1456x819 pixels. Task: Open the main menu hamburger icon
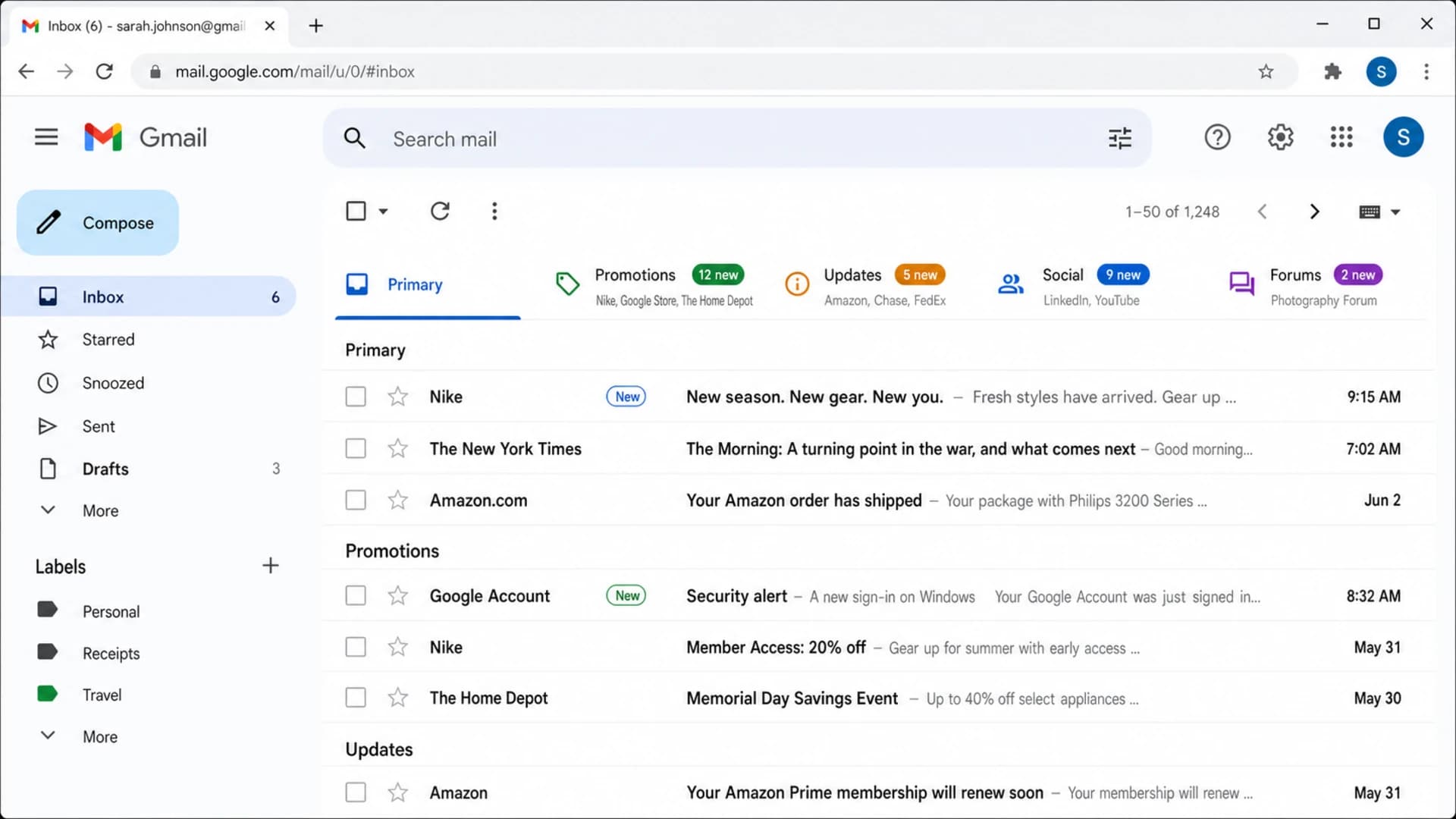[46, 137]
